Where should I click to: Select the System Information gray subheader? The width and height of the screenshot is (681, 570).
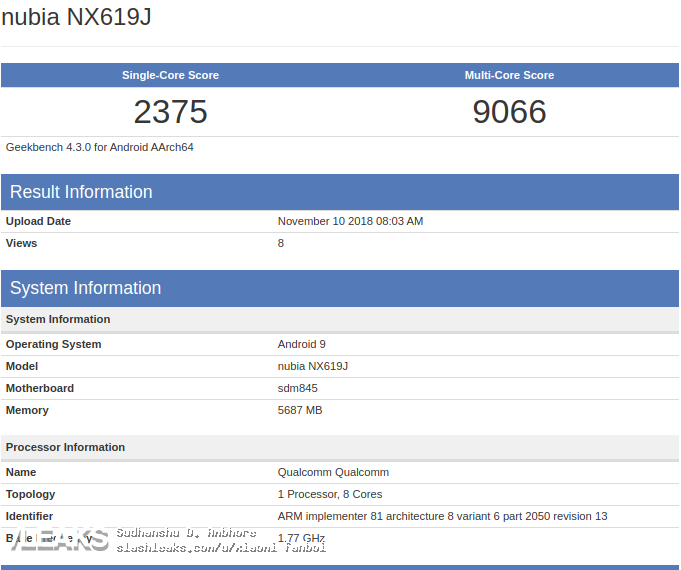340,319
